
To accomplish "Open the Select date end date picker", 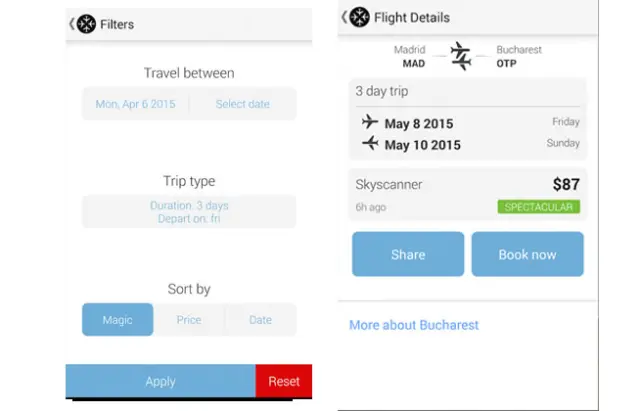I will click(243, 104).
